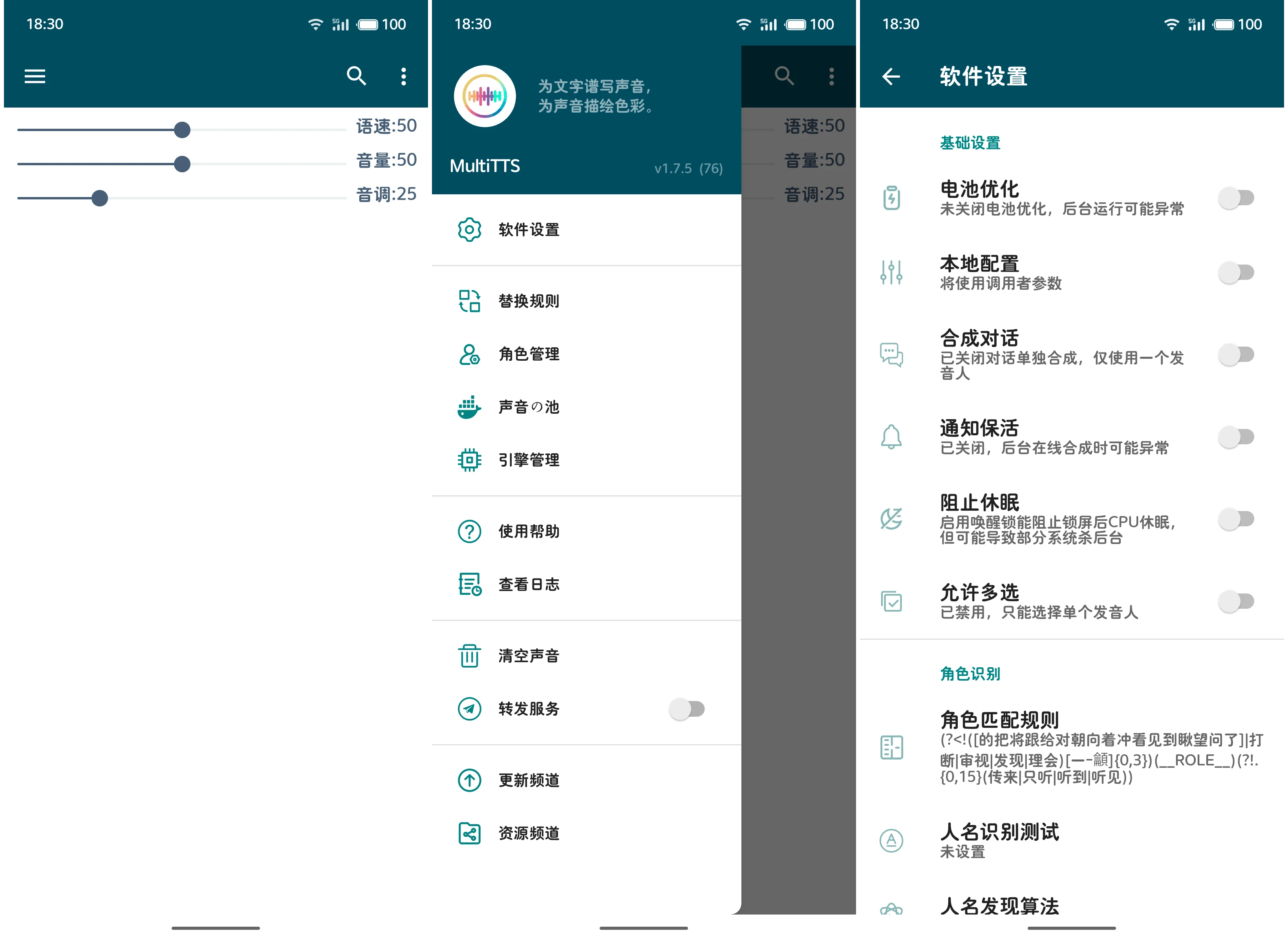The width and height of the screenshot is (1288, 942).
Task: Click the 语速 slider handle
Action: point(182,130)
